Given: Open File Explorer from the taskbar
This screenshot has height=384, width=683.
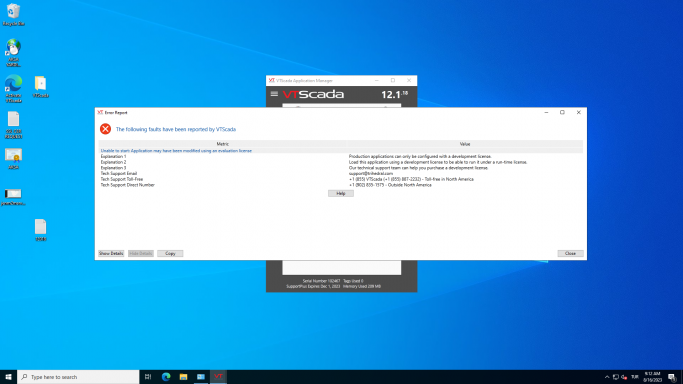Looking at the screenshot, I should (183, 377).
